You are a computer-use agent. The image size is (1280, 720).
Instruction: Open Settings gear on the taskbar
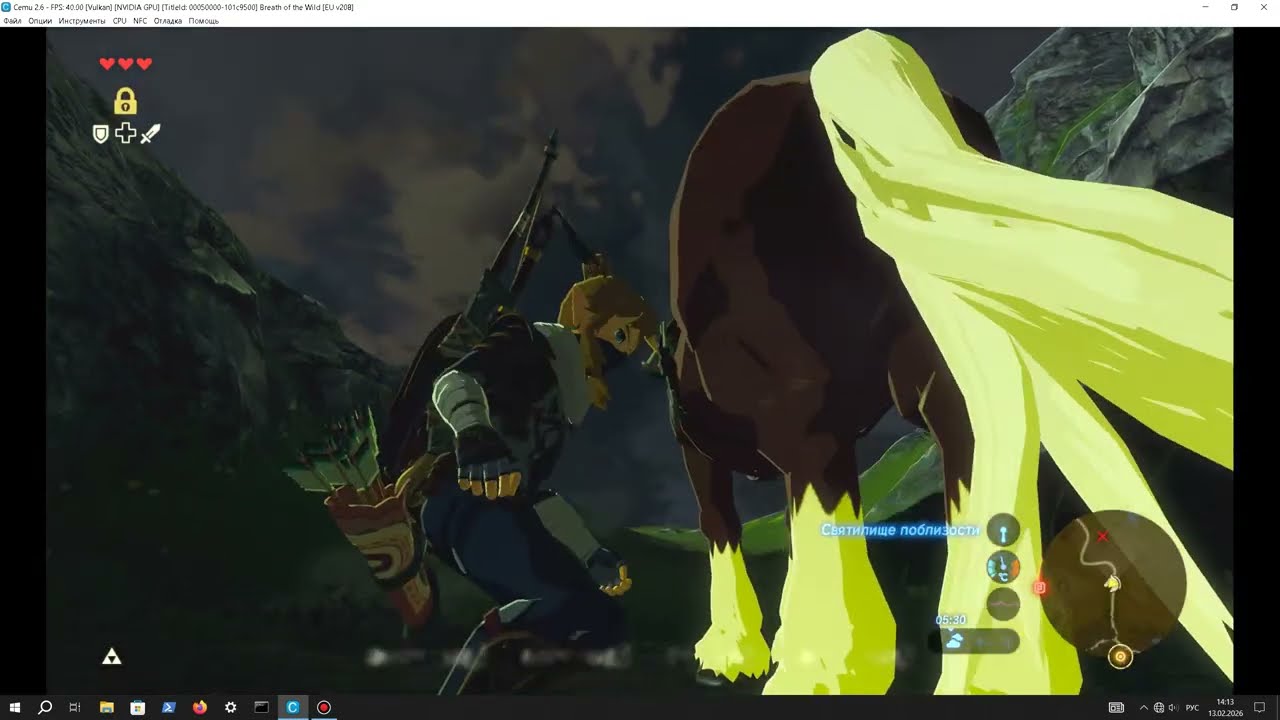(231, 707)
